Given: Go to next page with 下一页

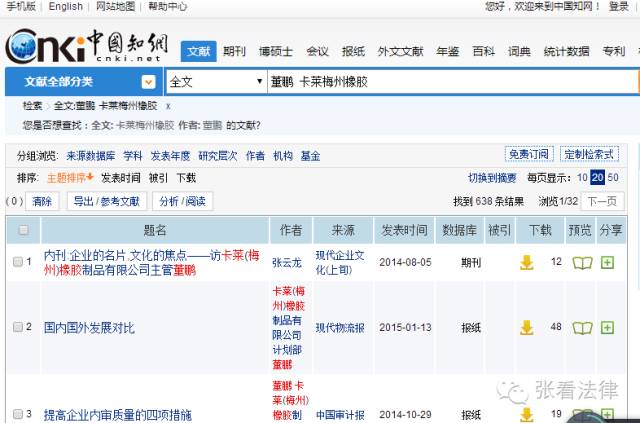Looking at the screenshot, I should [602, 201].
